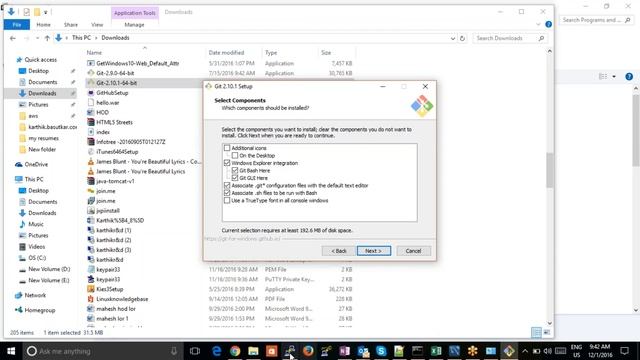Open Excel from the taskbar
The width and height of the screenshot is (640, 360).
click(436, 351)
